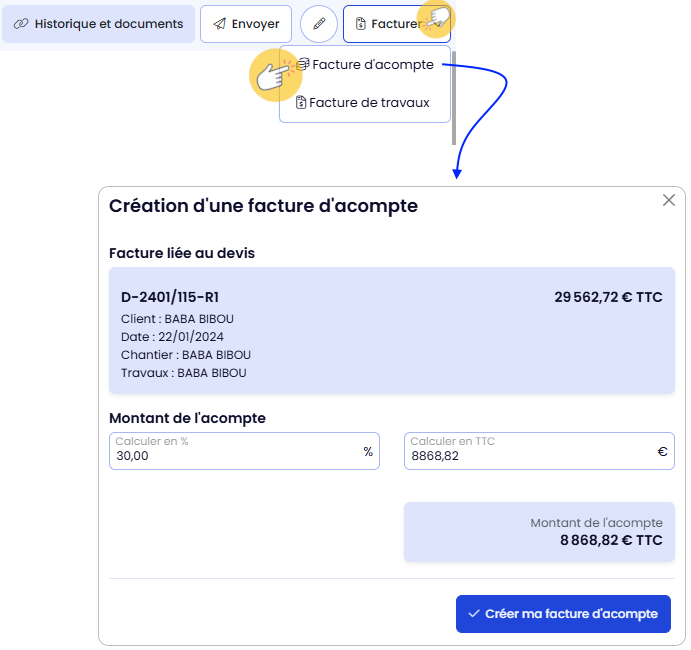The image size is (691, 650).
Task: Click the link icon in Historique et documents
Action: click(x=21, y=24)
